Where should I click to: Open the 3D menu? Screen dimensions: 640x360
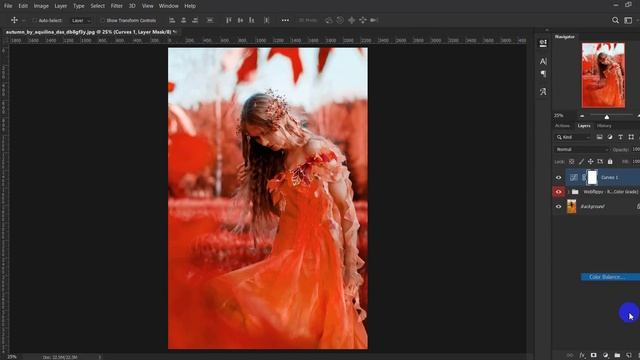tap(132, 6)
